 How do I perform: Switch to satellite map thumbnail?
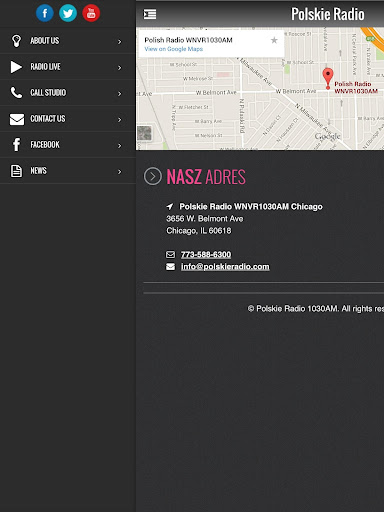(x=145, y=133)
